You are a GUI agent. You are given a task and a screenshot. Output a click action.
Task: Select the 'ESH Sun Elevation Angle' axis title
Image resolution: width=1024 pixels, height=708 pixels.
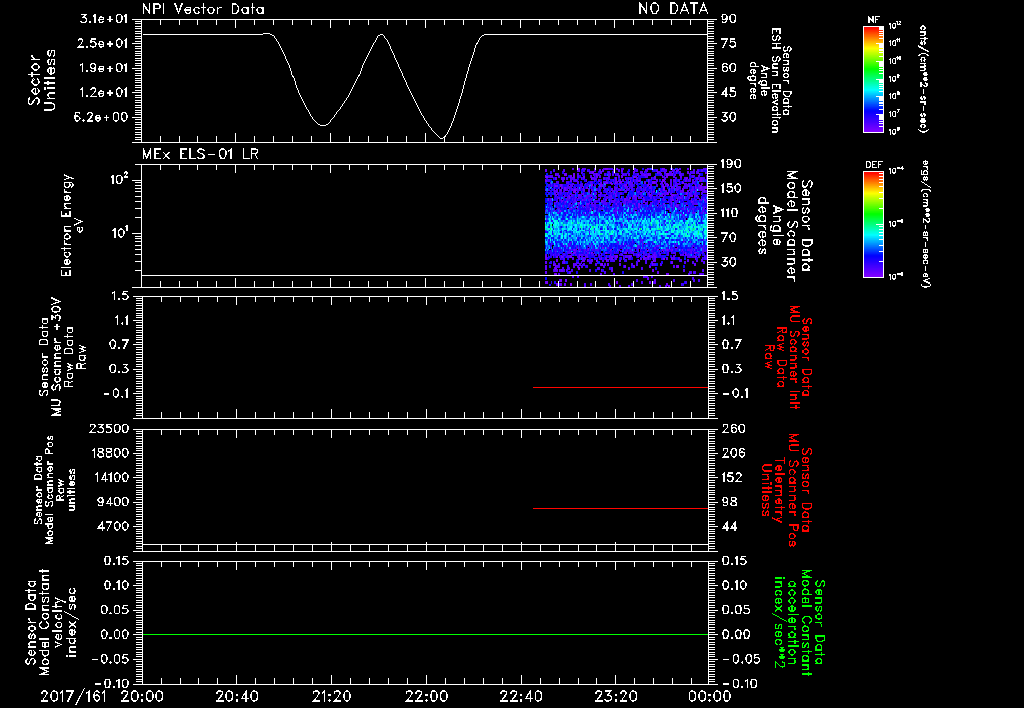pyautogui.click(x=771, y=80)
